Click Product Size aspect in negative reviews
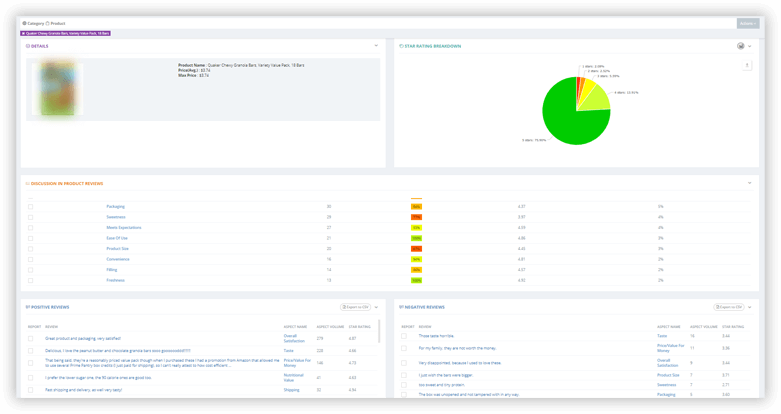The width and height of the screenshot is (781, 414). (668, 375)
